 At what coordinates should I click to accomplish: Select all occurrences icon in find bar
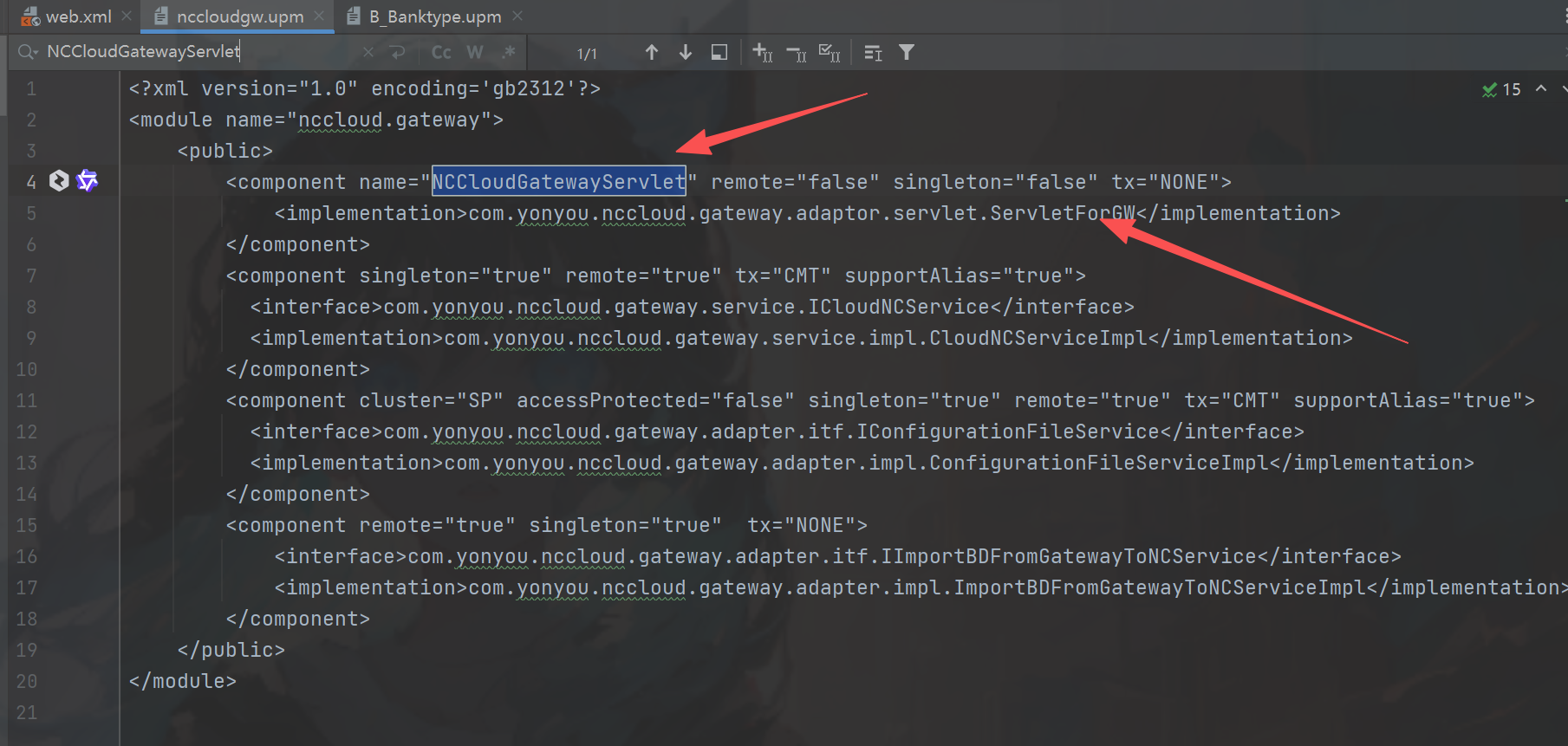[830, 53]
